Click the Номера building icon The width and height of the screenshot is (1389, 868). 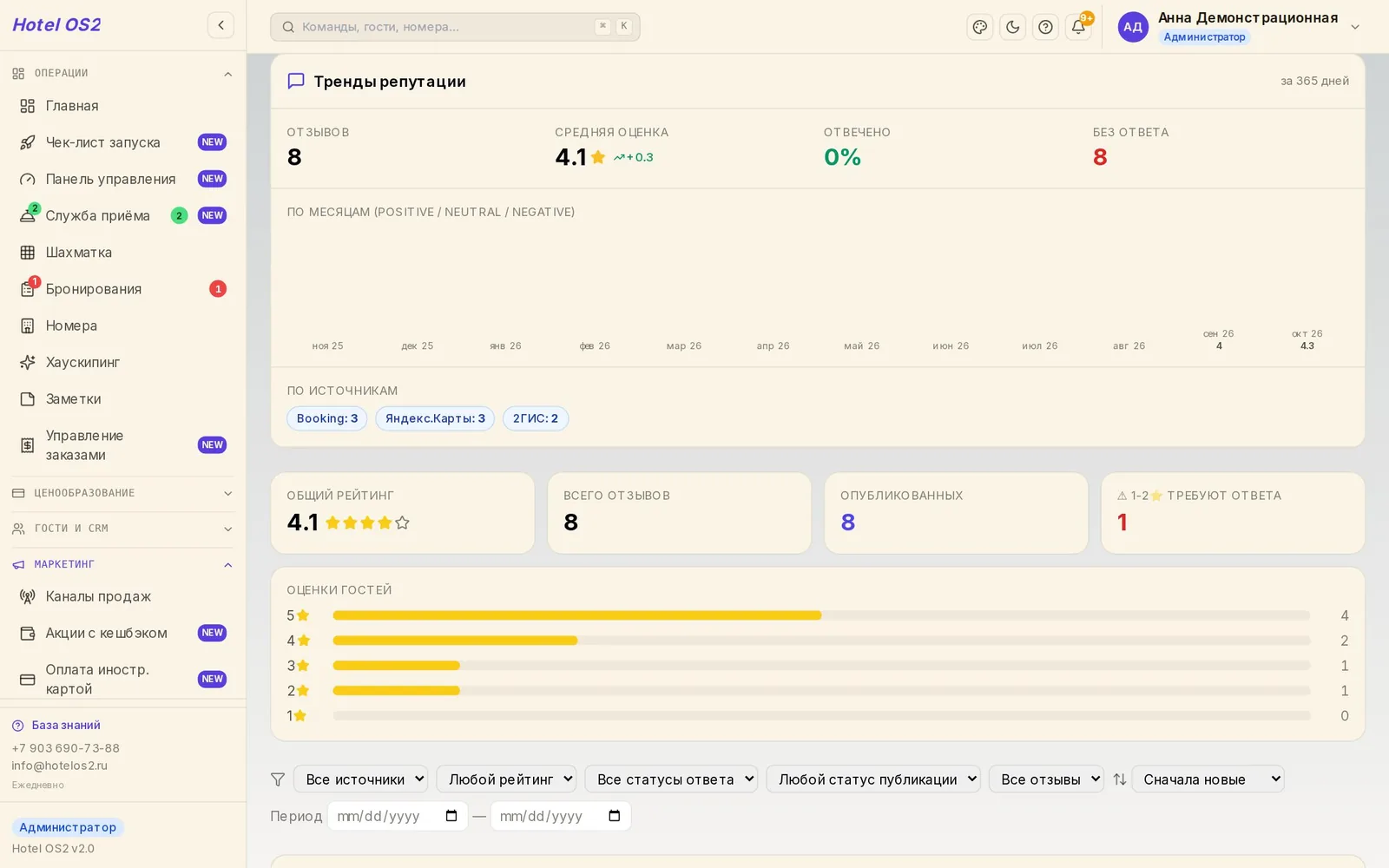point(28,325)
